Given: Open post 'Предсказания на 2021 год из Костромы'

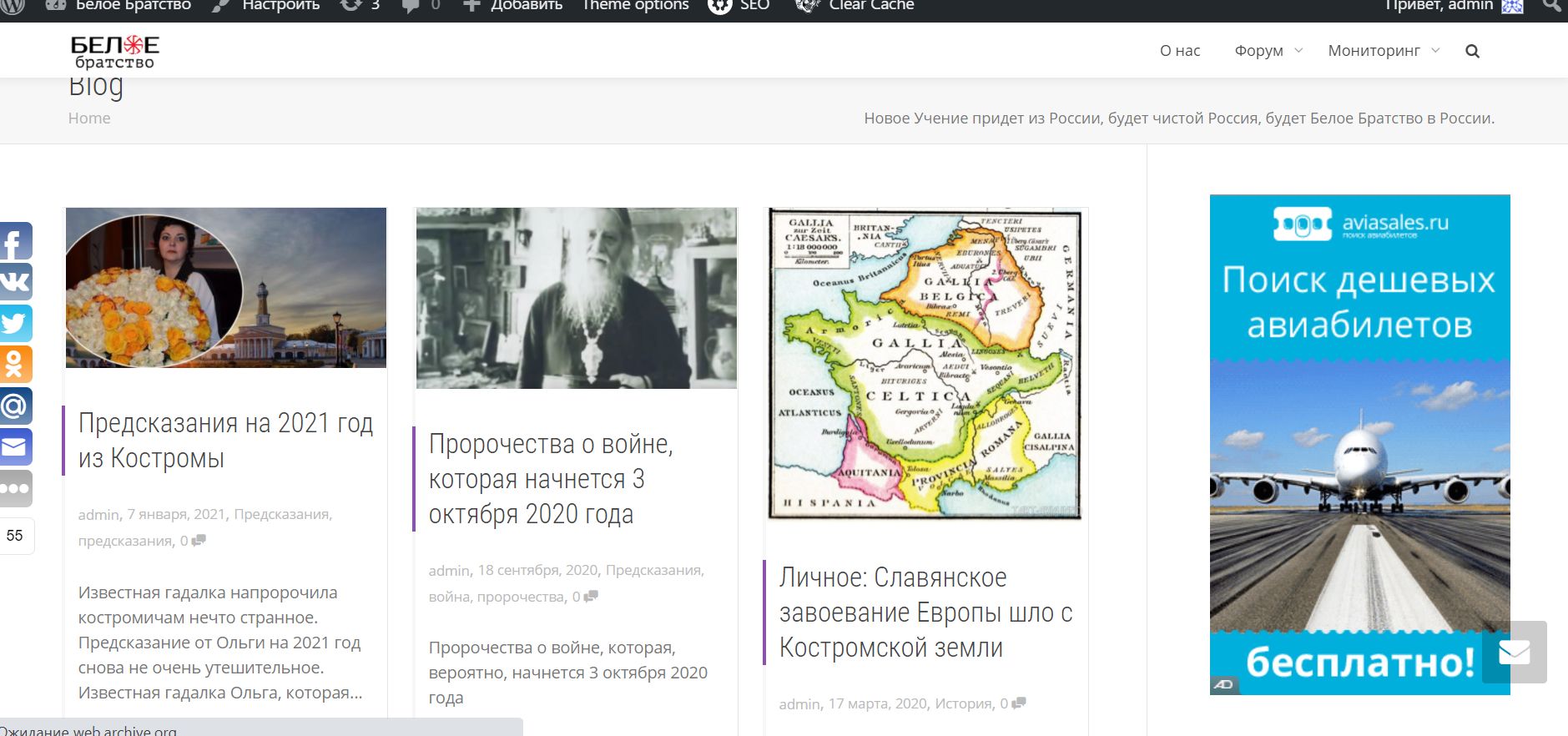Looking at the screenshot, I should 225,441.
